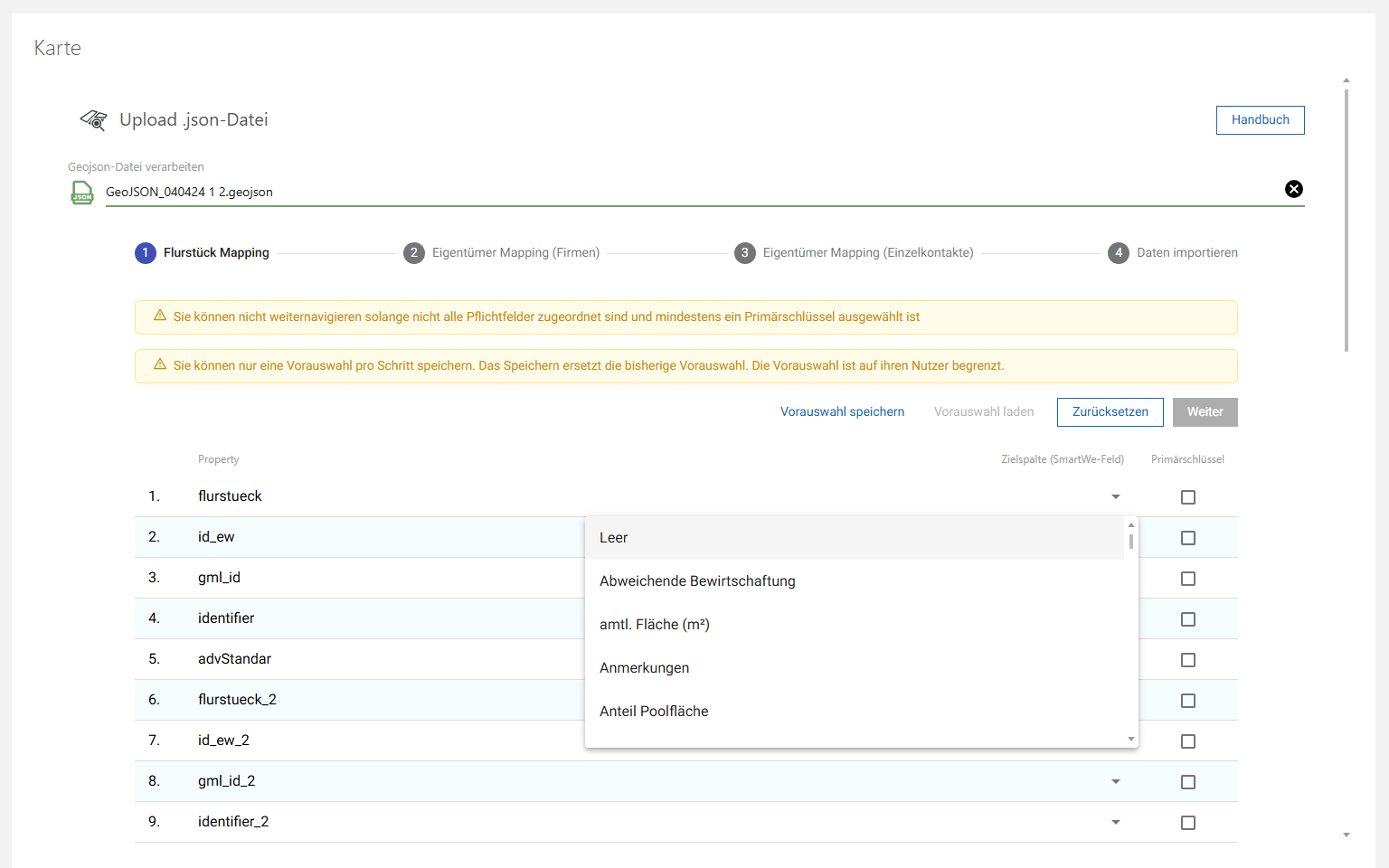Expand the Zielspalte dropdown for gml_id_2
The height and width of the screenshot is (868, 1389).
pyautogui.click(x=1115, y=781)
